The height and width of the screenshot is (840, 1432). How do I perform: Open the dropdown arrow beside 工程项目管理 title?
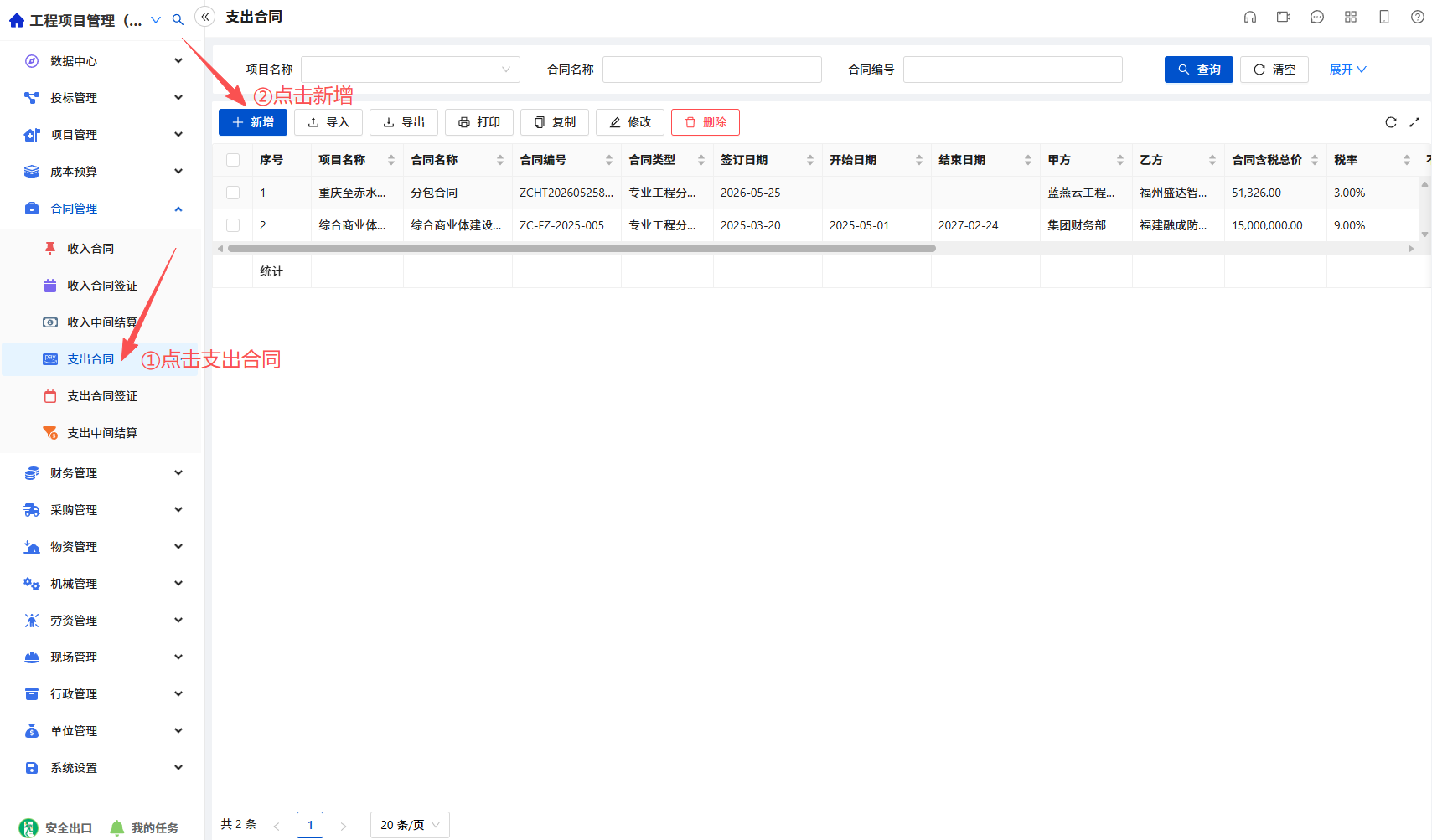[x=156, y=19]
